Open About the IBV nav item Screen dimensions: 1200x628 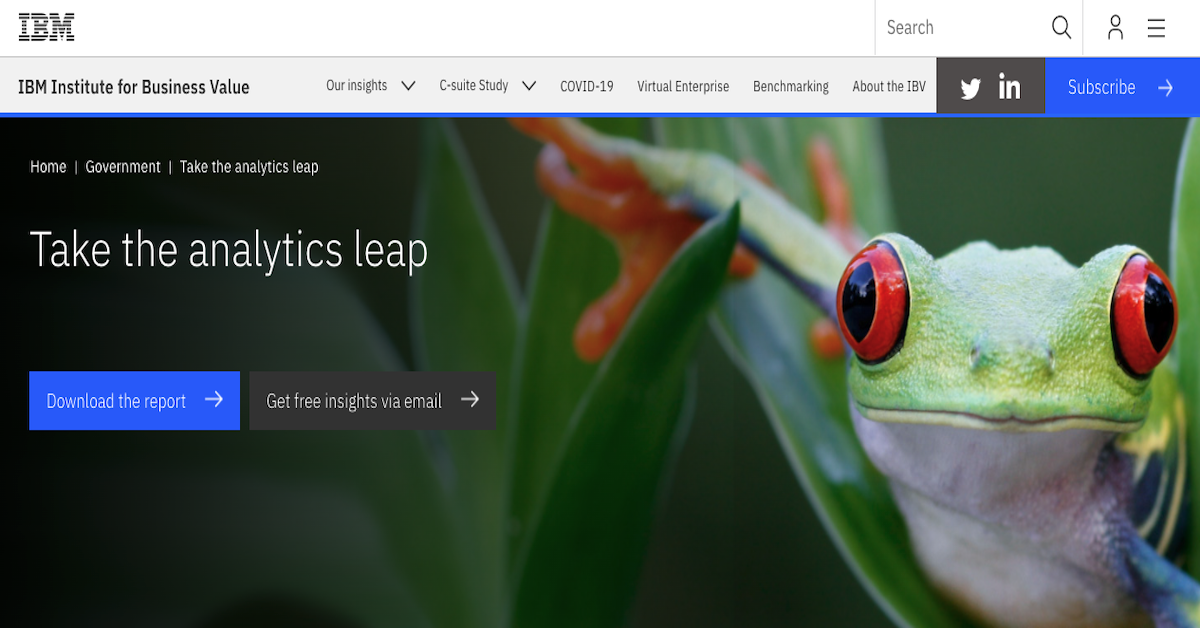pos(889,87)
